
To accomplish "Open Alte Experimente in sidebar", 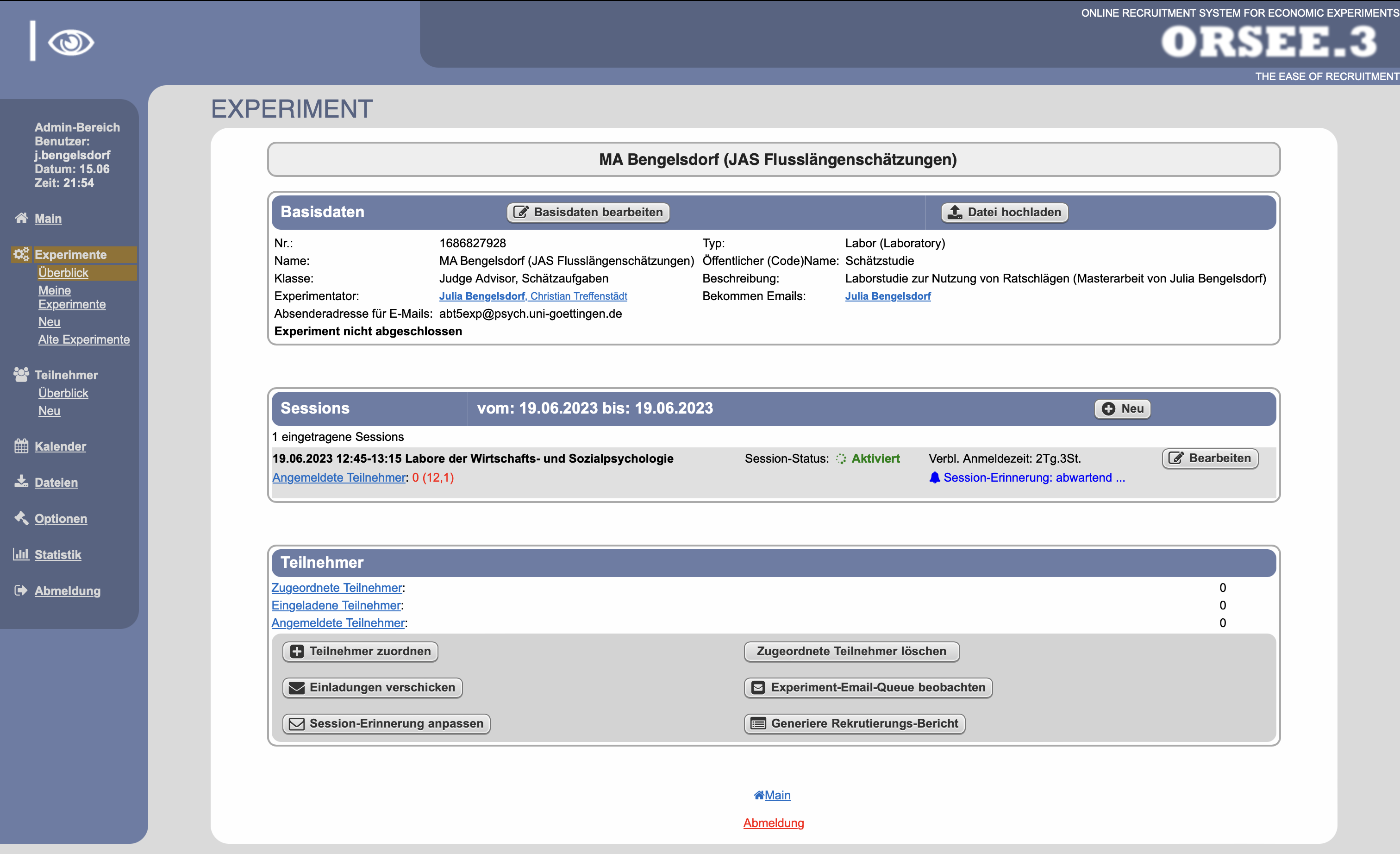I will (83, 339).
